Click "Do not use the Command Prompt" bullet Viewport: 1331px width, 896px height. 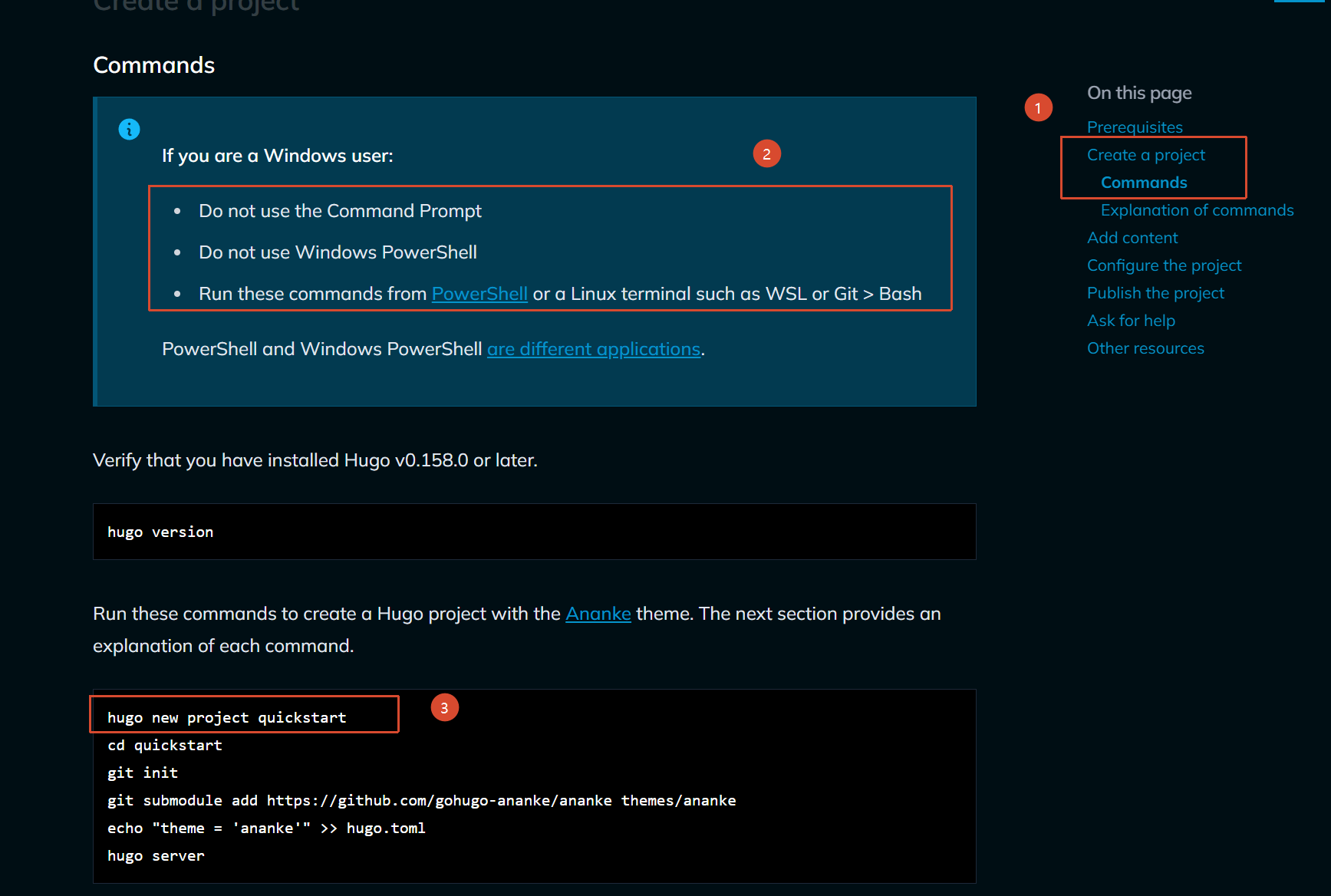(x=340, y=211)
